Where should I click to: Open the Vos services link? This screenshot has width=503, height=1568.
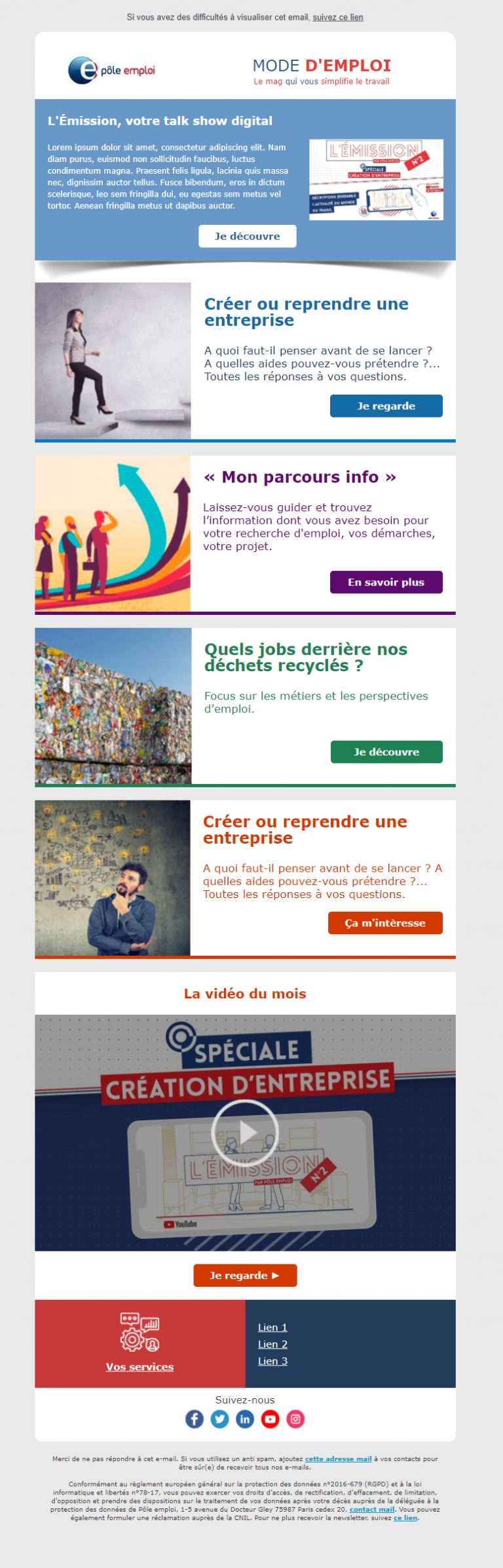click(140, 1367)
